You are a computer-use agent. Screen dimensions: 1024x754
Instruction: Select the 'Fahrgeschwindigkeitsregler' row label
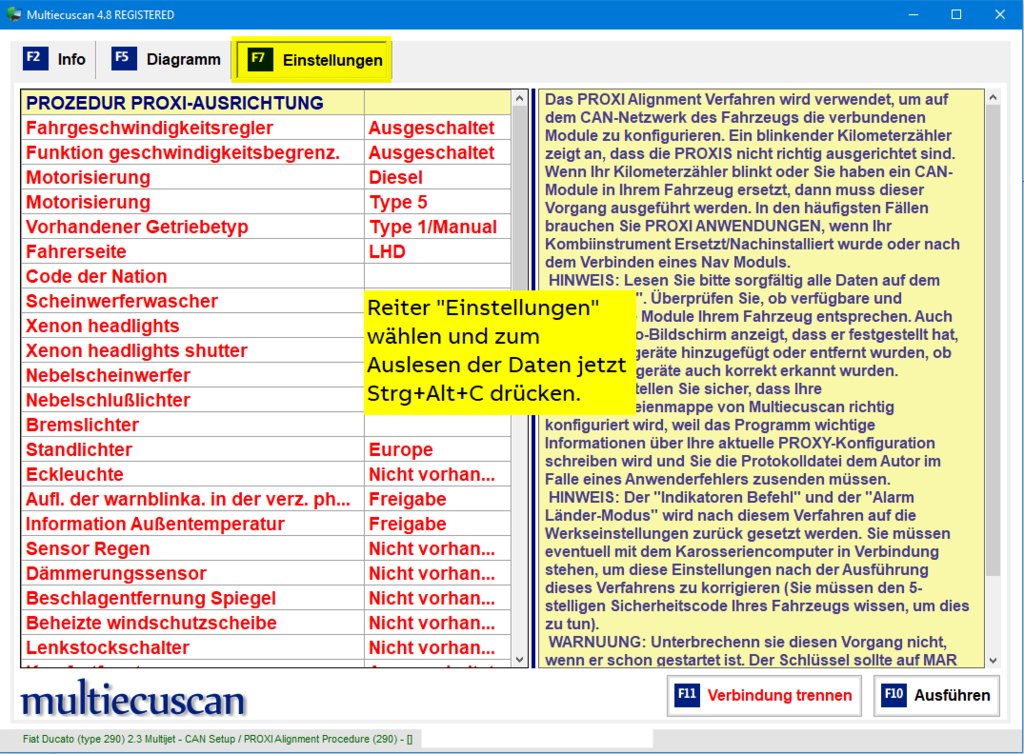[150, 128]
